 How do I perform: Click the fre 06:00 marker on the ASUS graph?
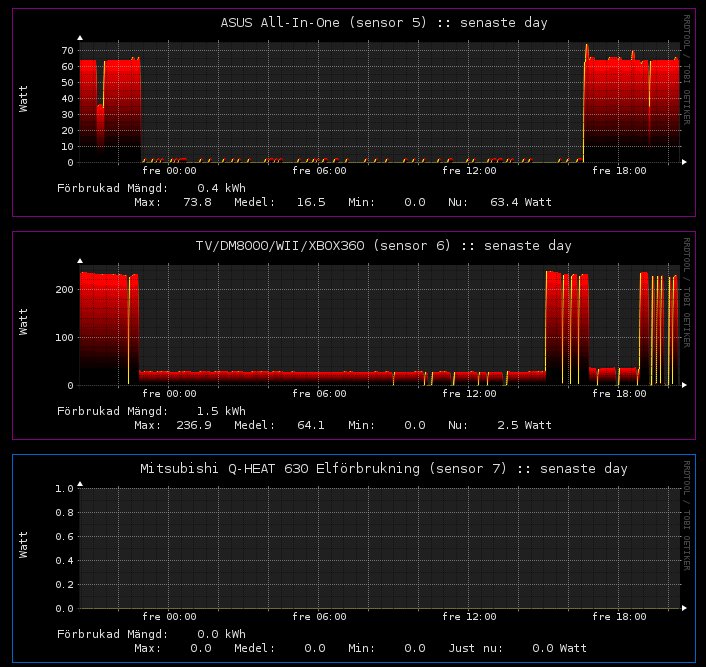coord(320,171)
